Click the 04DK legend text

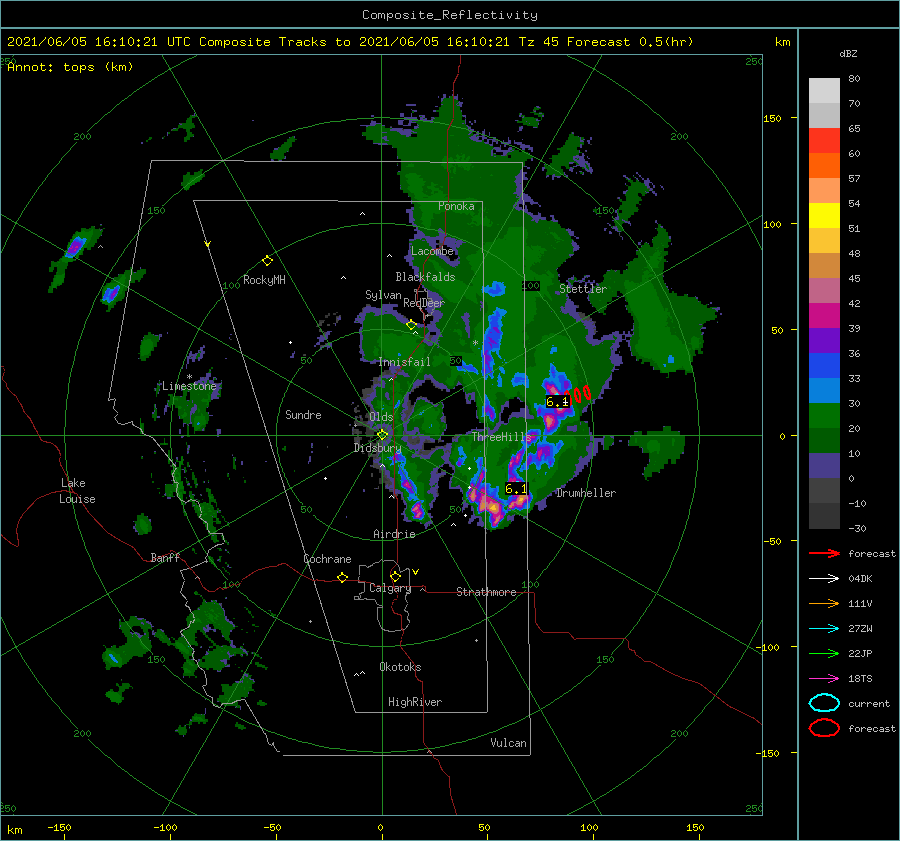[x=860, y=579]
